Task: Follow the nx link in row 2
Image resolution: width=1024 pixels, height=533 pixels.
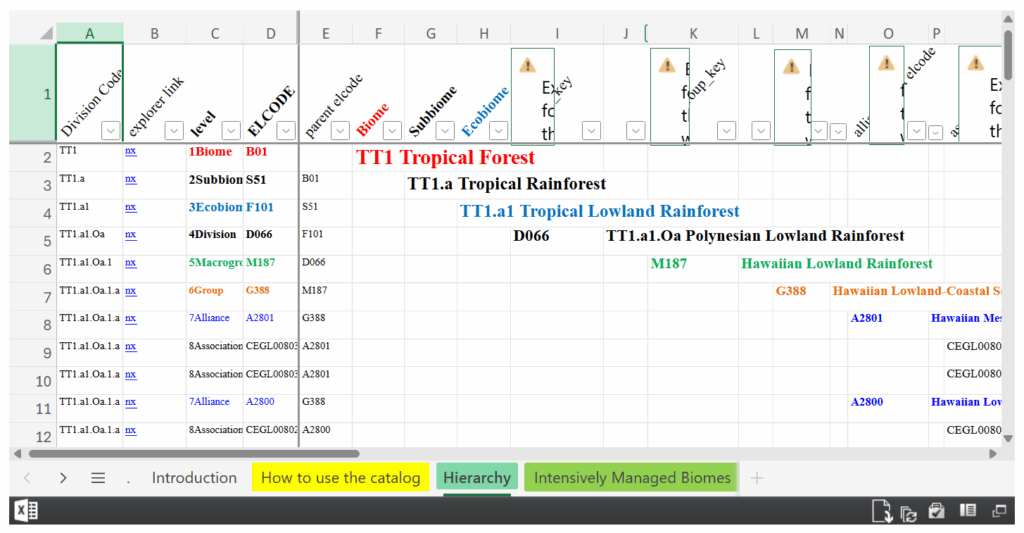Action: click(x=130, y=152)
